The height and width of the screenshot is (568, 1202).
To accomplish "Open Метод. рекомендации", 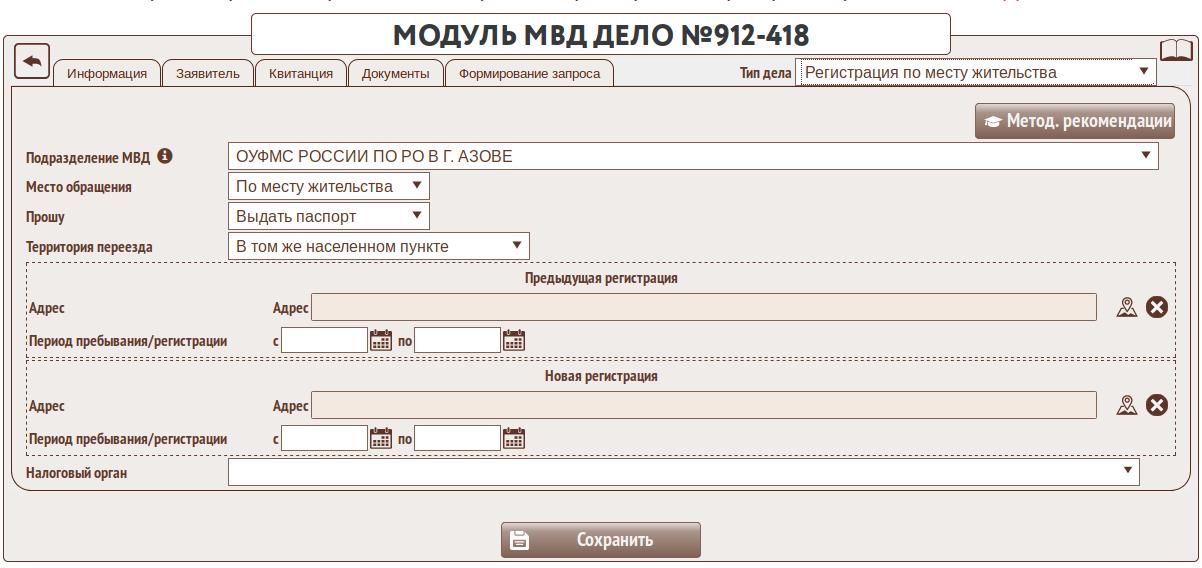I will [x=1075, y=121].
